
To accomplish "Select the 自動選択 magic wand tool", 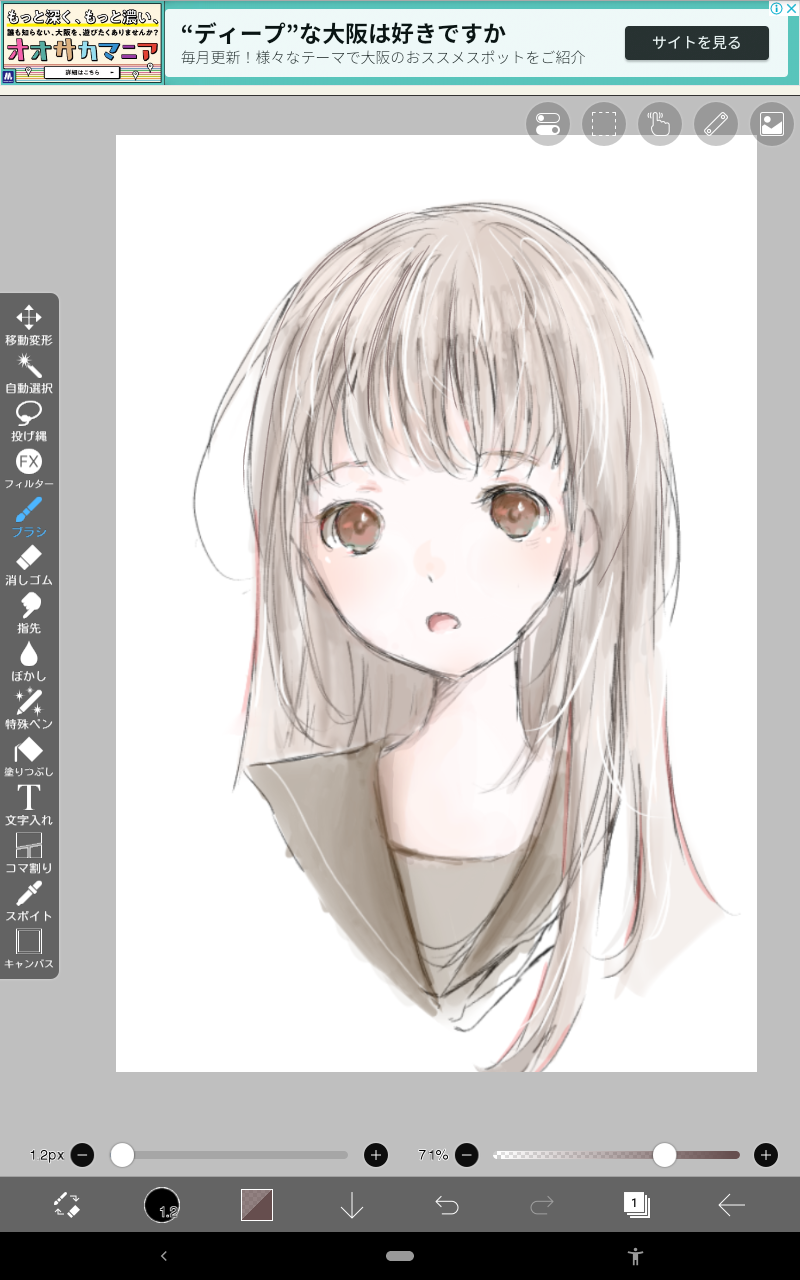I will click(29, 373).
